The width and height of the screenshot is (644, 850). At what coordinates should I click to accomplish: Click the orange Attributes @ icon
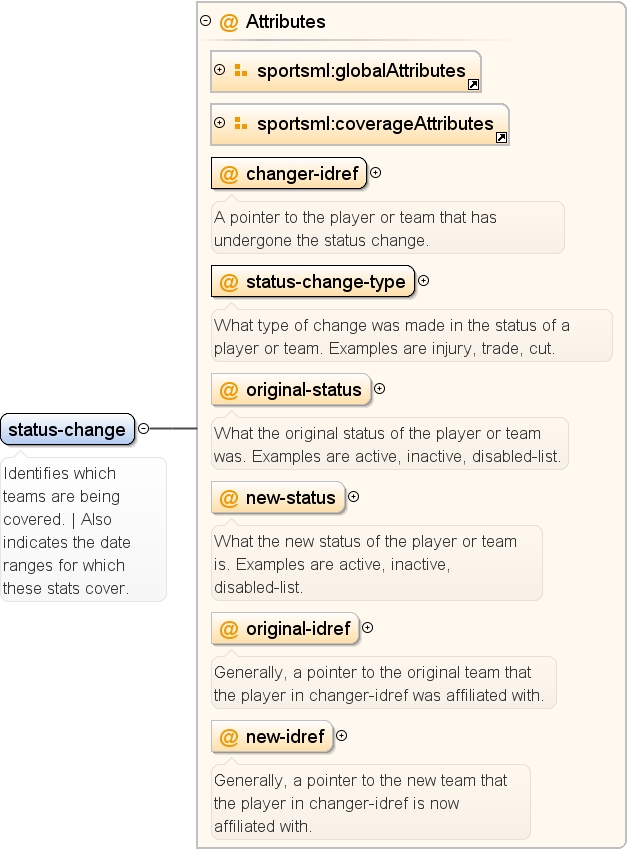[229, 22]
